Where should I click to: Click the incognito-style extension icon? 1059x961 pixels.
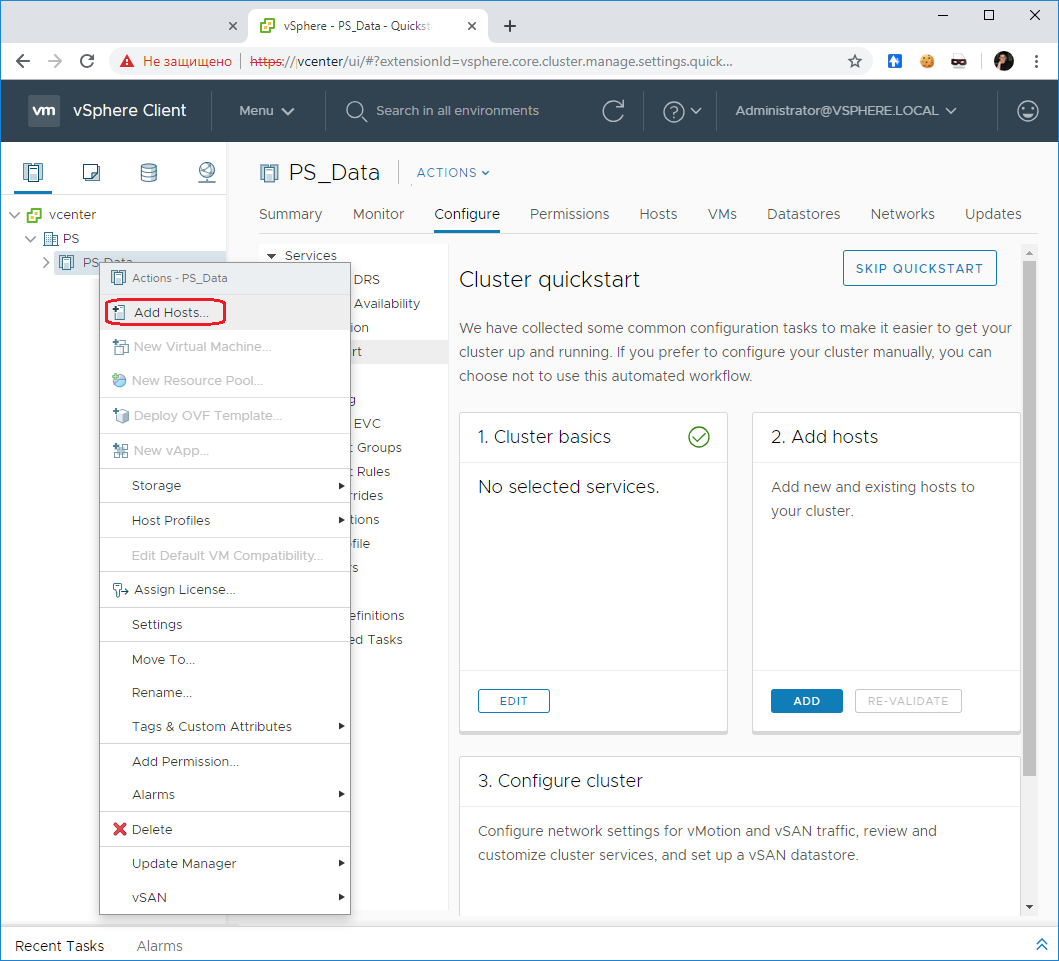coord(958,61)
